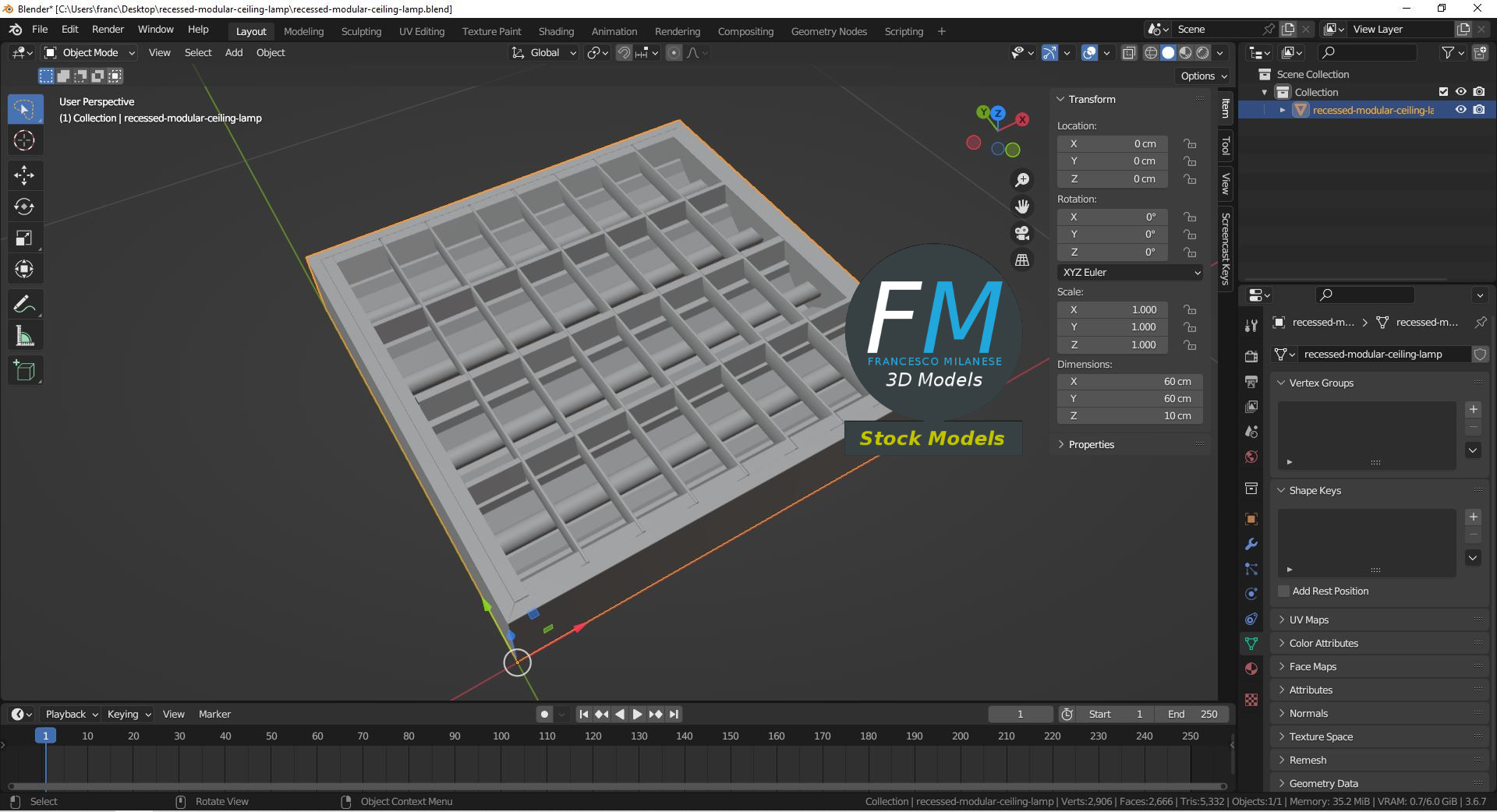Click the pan hand viewport gizmo
The image size is (1497, 812).
[x=1021, y=207]
